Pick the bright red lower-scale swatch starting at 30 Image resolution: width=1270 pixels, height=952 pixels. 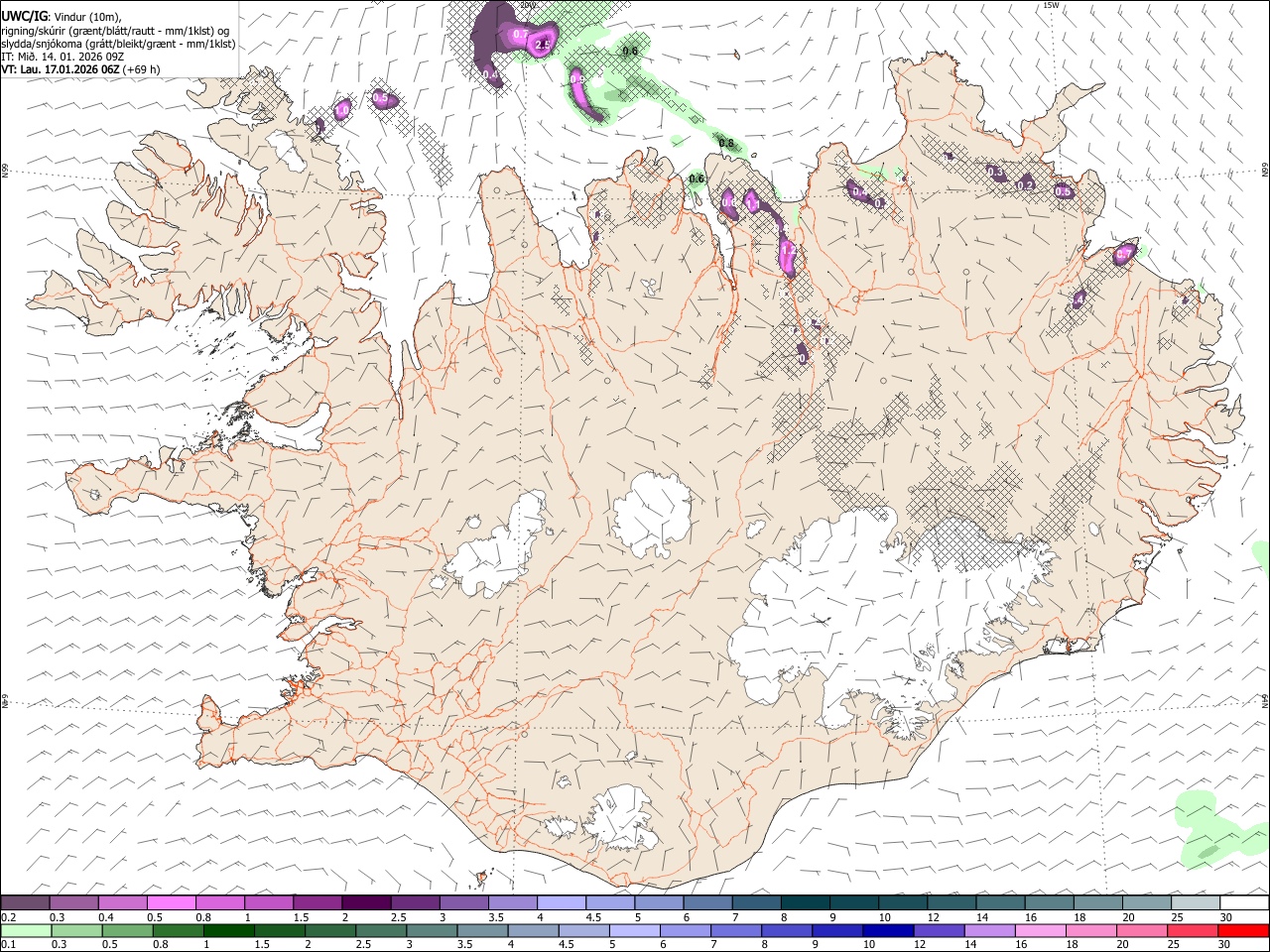pyautogui.click(x=1242, y=930)
